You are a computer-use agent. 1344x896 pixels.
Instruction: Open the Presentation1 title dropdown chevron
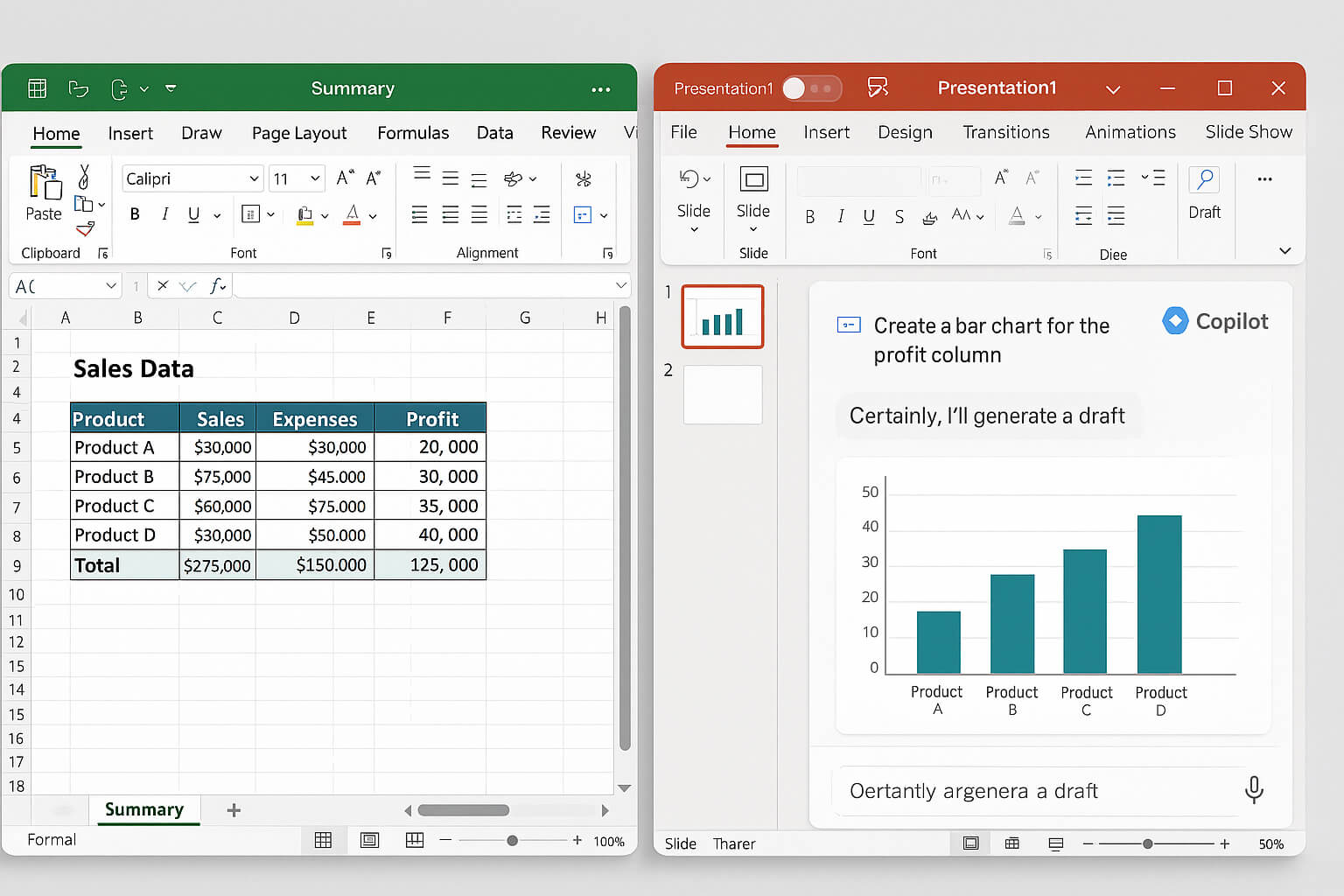[x=1113, y=89]
